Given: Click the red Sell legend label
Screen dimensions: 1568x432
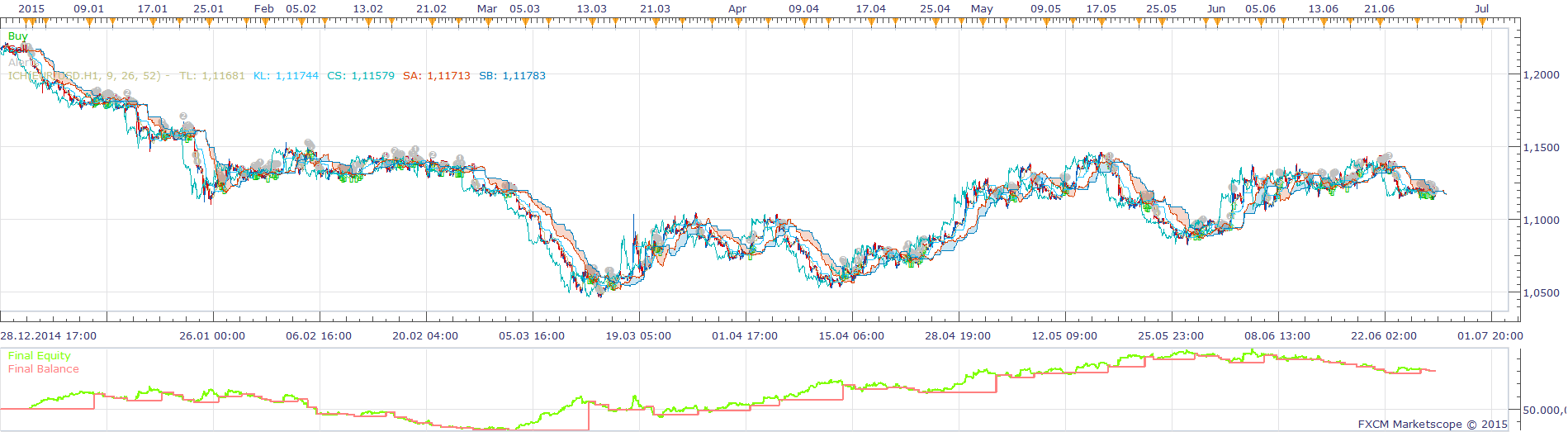Looking at the screenshot, I should pyautogui.click(x=17, y=50).
